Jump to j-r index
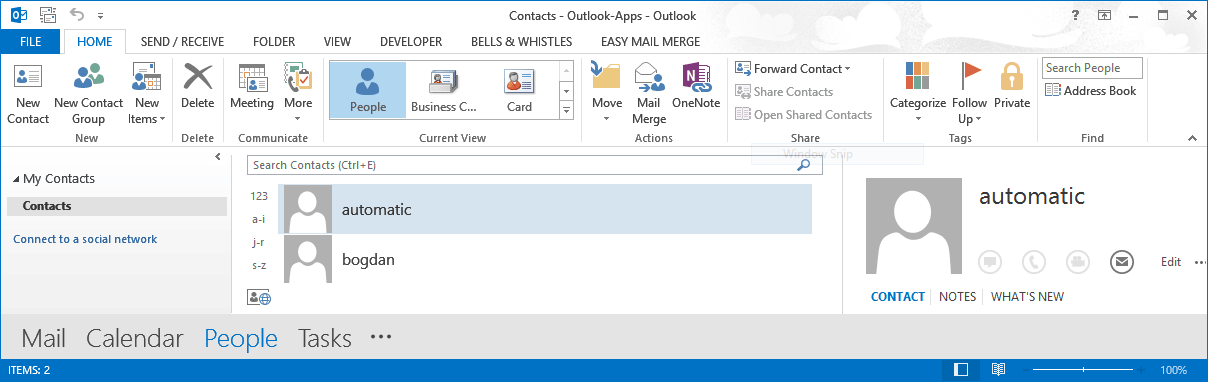Screen dimensions: 1208x382 pyautogui.click(x=258, y=242)
